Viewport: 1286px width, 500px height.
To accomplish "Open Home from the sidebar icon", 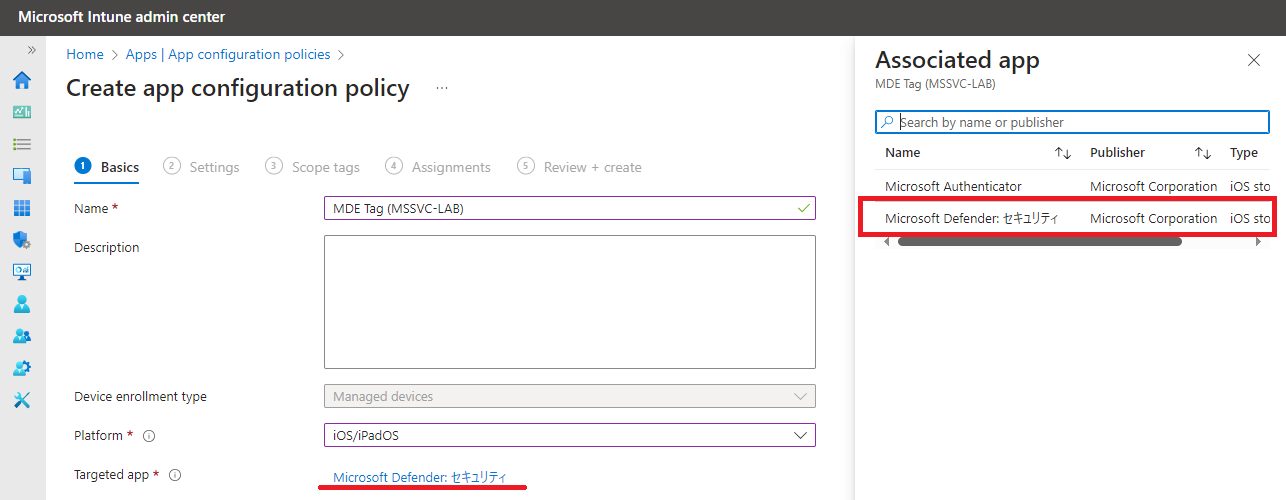I will (x=22, y=80).
